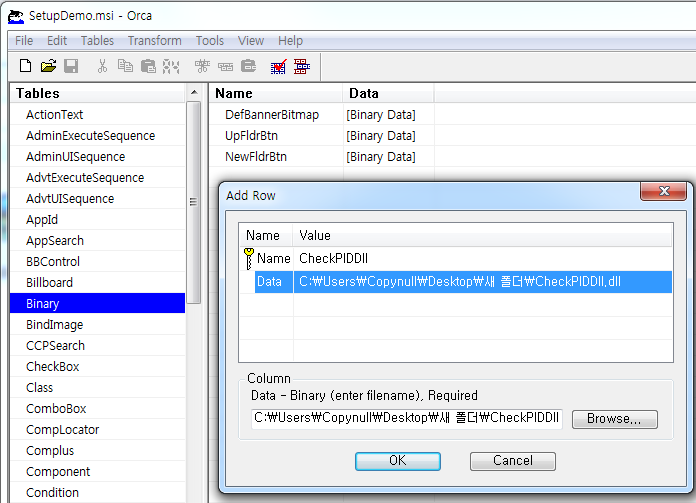Click the Tables column header

98,93
